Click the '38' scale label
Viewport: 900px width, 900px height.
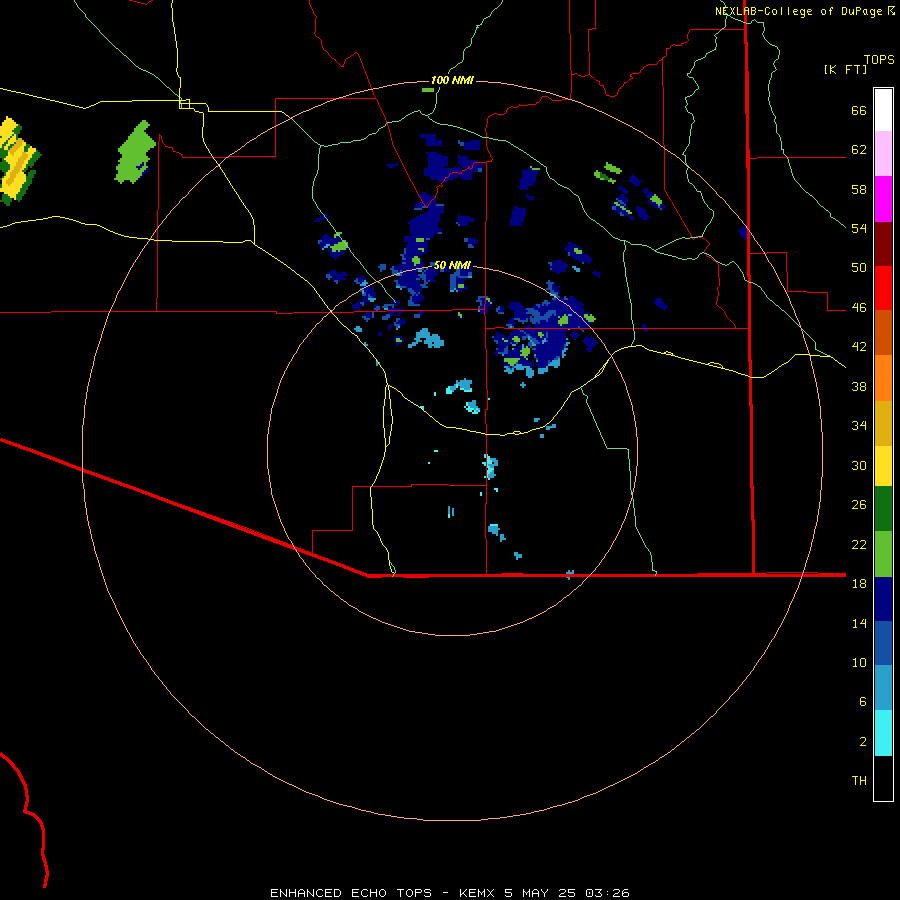(x=859, y=386)
